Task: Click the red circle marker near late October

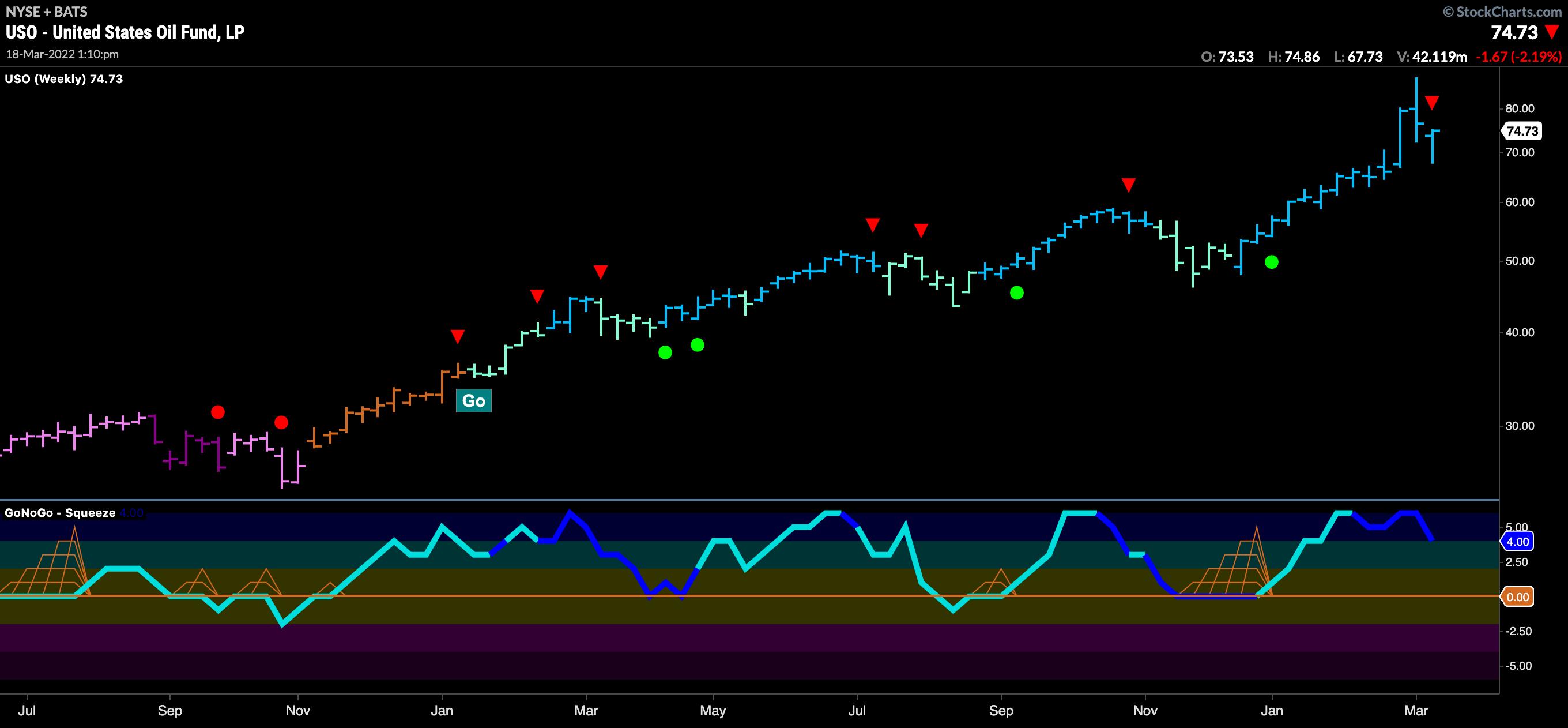Action: (x=281, y=422)
